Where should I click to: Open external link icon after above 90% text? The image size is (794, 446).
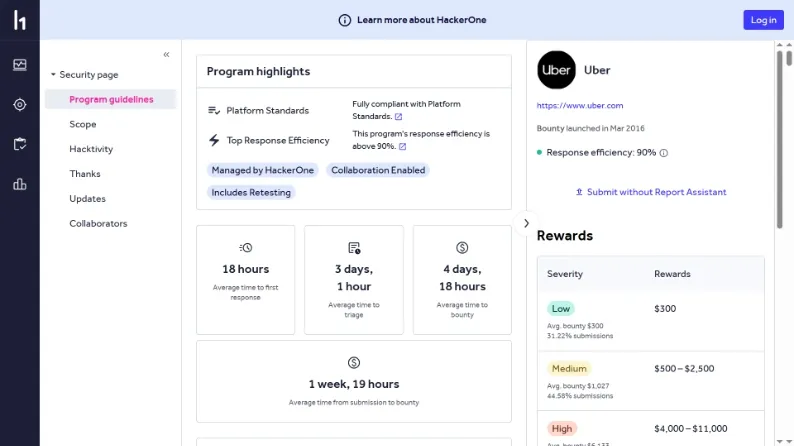pyautogui.click(x=403, y=146)
